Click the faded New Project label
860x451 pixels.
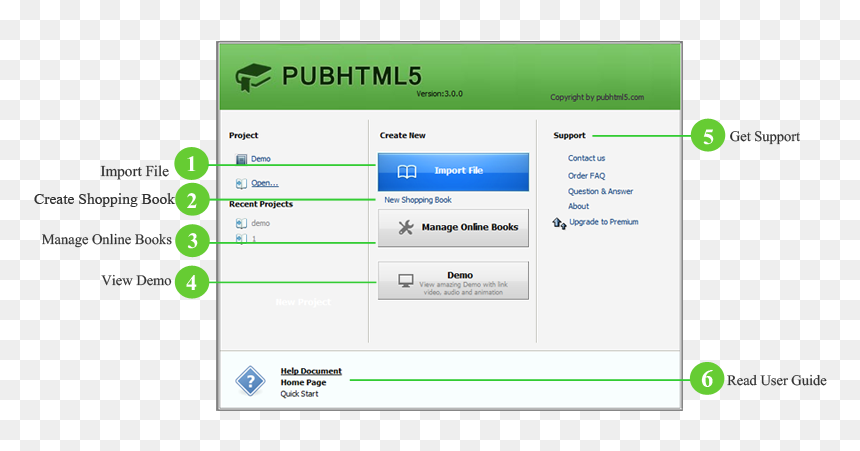point(303,302)
